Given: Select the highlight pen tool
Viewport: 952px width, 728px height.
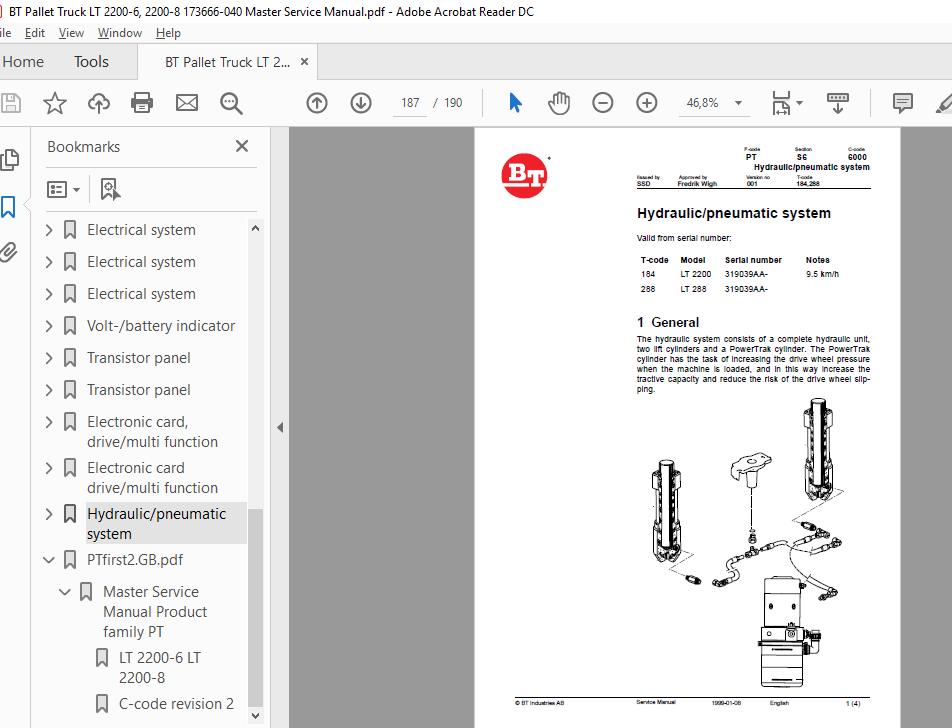Looking at the screenshot, I should pyautogui.click(x=944, y=103).
